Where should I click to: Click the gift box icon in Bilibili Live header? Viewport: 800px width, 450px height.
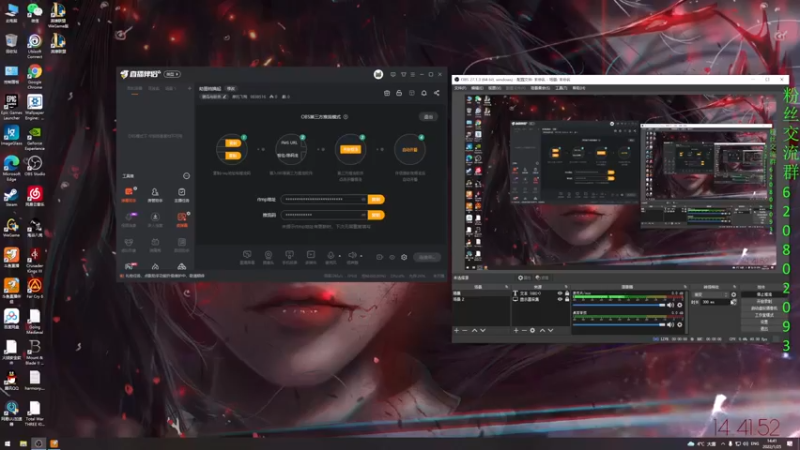[387, 93]
